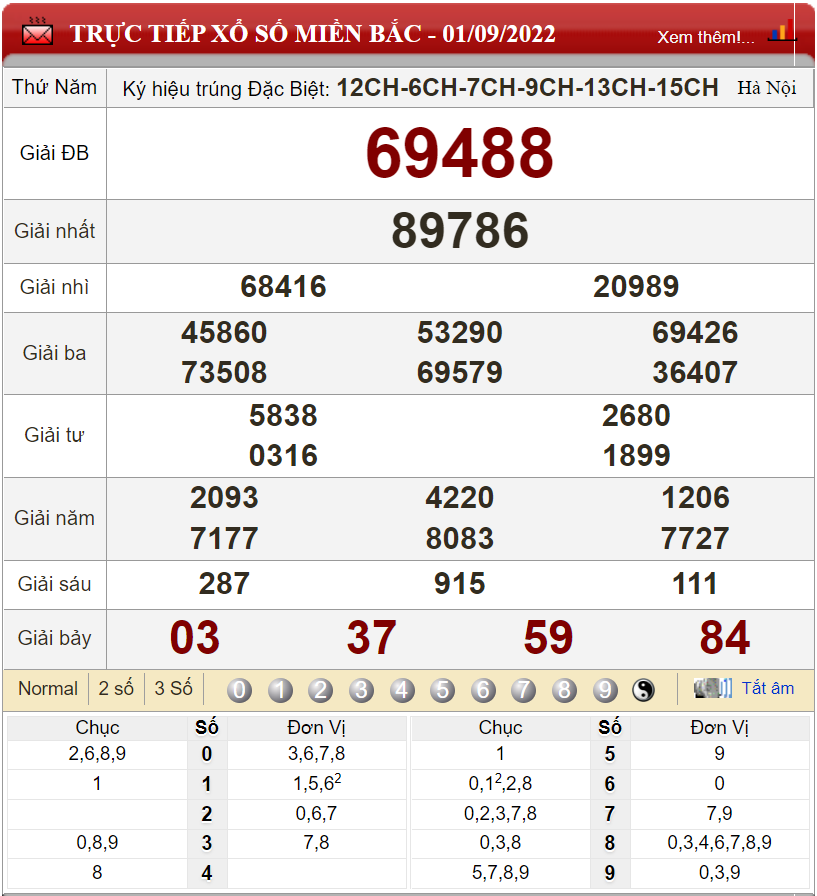Select digit ball 1 filter
This screenshot has height=896, width=817.
(x=280, y=690)
